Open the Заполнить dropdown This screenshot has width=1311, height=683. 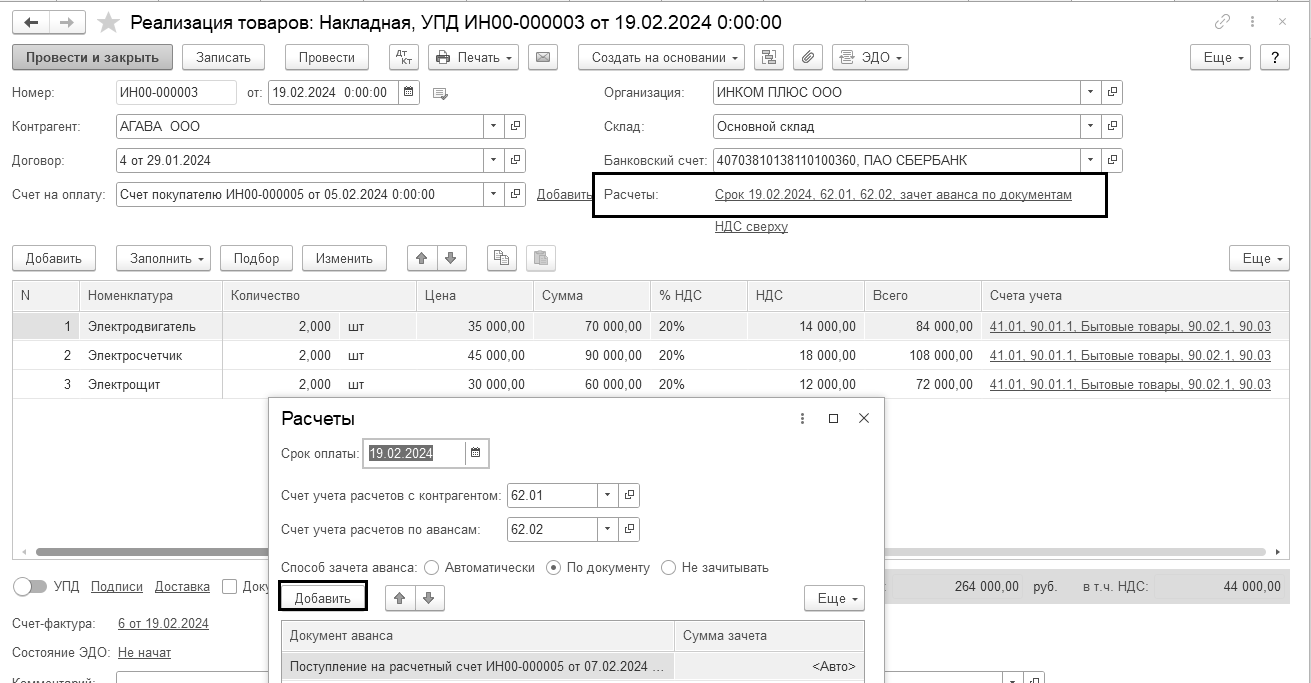point(163,258)
